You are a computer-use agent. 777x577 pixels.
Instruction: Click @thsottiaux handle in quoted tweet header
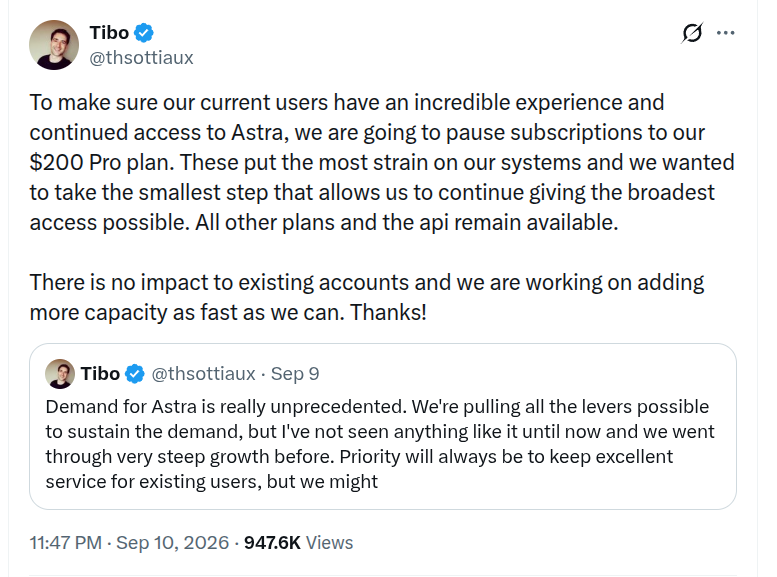(203, 374)
